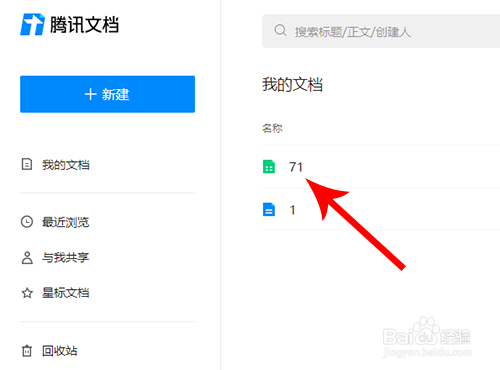Click the trash can icon for 回收站

pos(27,351)
